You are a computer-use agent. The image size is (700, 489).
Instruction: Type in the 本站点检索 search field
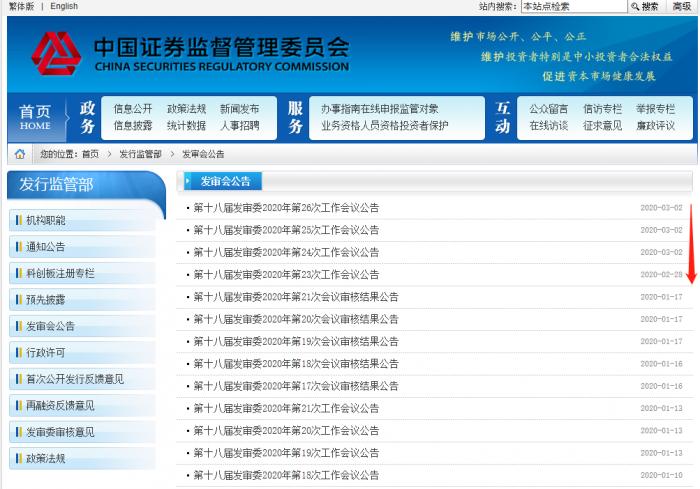tap(573, 6)
